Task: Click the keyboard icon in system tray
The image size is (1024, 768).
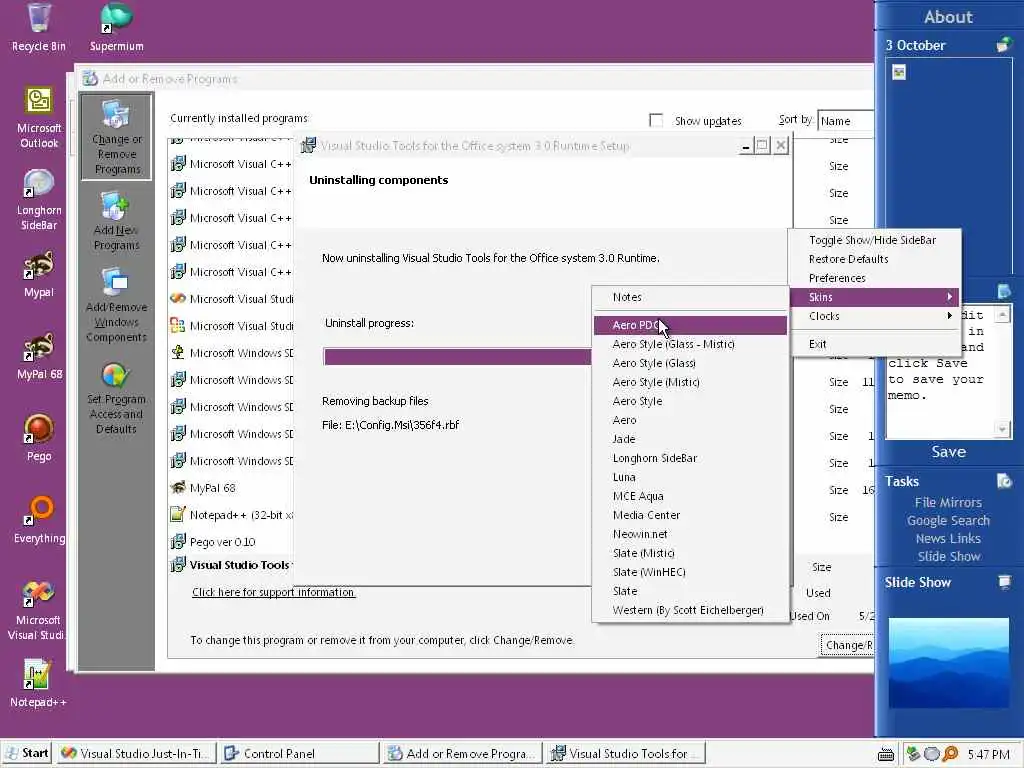Action: [x=886, y=754]
